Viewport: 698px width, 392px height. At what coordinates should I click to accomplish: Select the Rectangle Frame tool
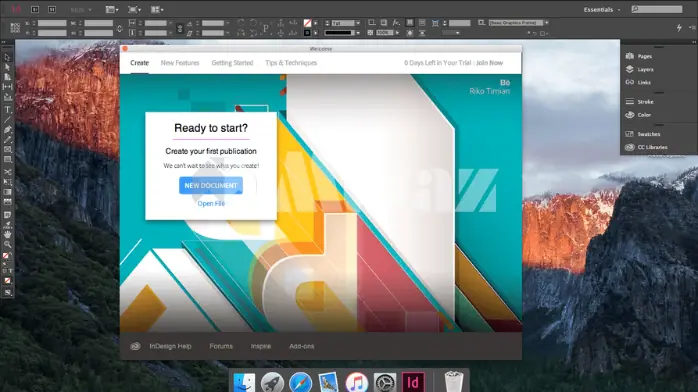pos(7,150)
